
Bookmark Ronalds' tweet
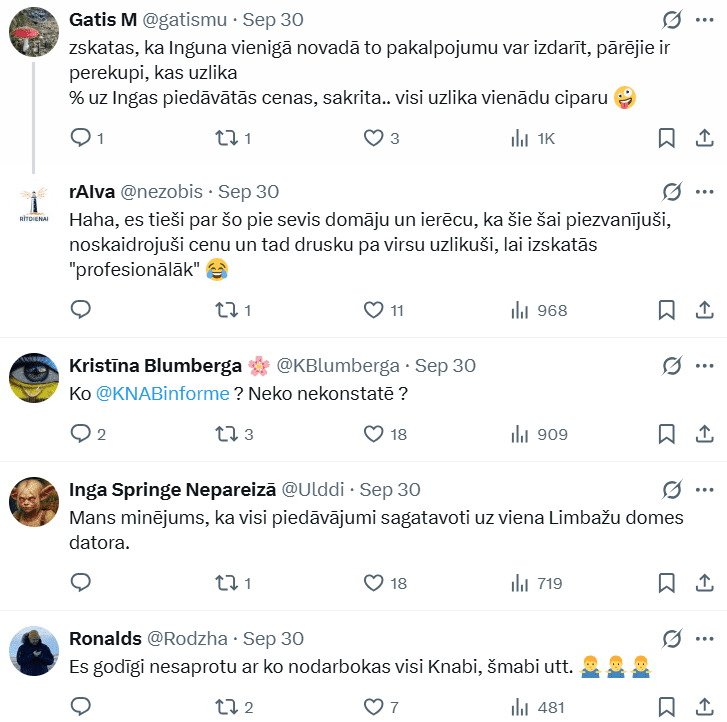coord(666,708)
